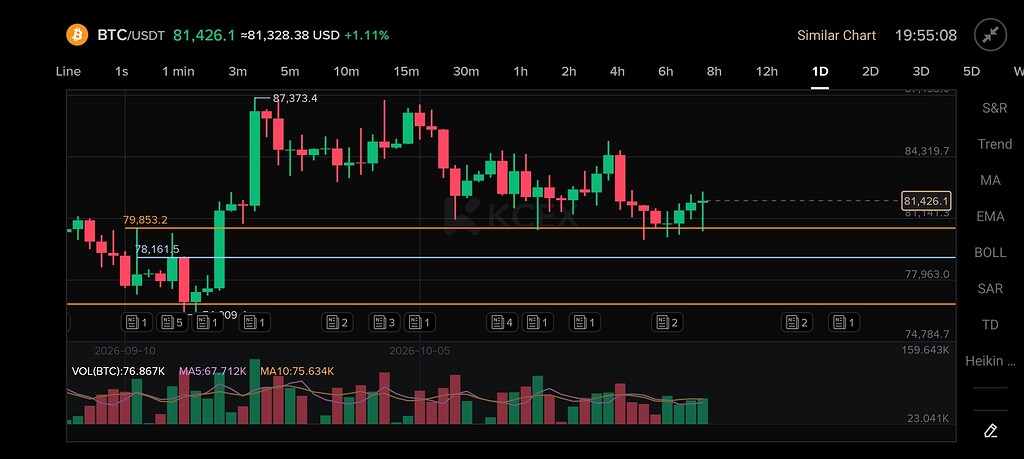
Task: Select the 1s timeframe
Action: pos(121,72)
